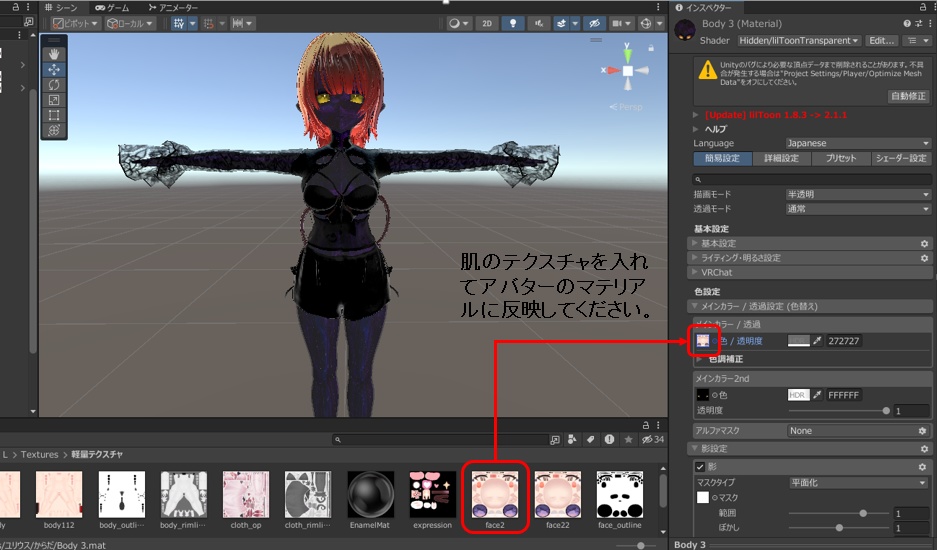
Task: Select the プリセット tab
Action: tap(840, 158)
